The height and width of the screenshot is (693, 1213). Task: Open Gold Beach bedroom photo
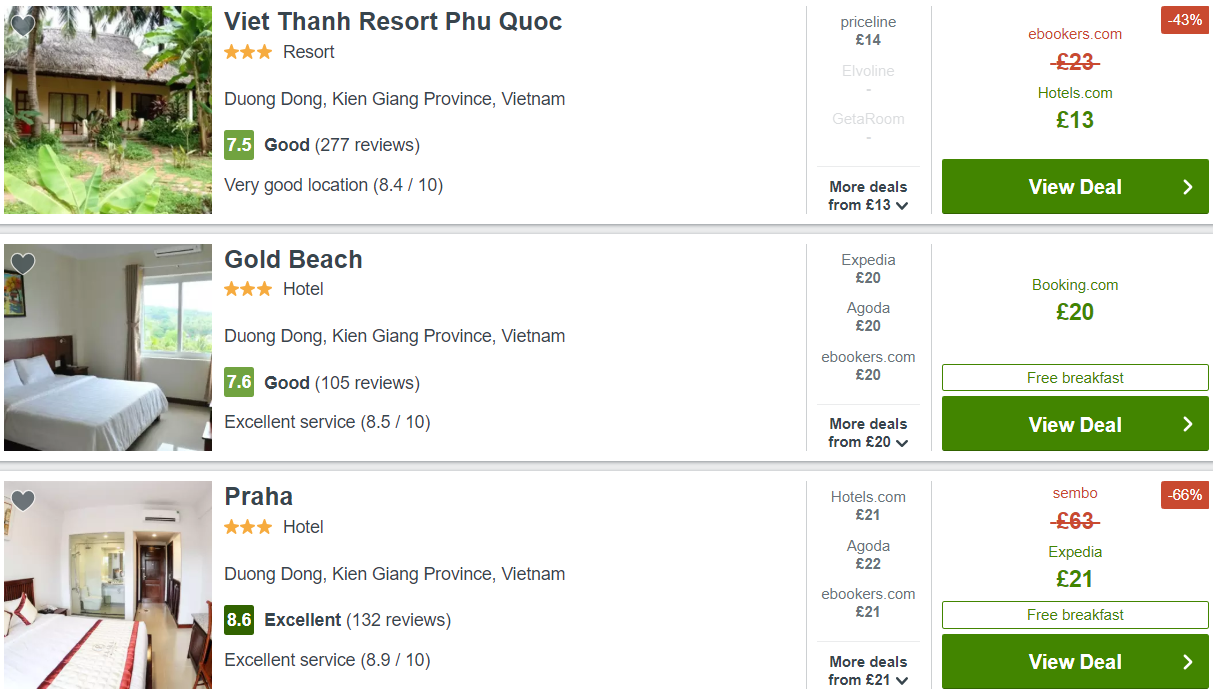click(x=108, y=347)
